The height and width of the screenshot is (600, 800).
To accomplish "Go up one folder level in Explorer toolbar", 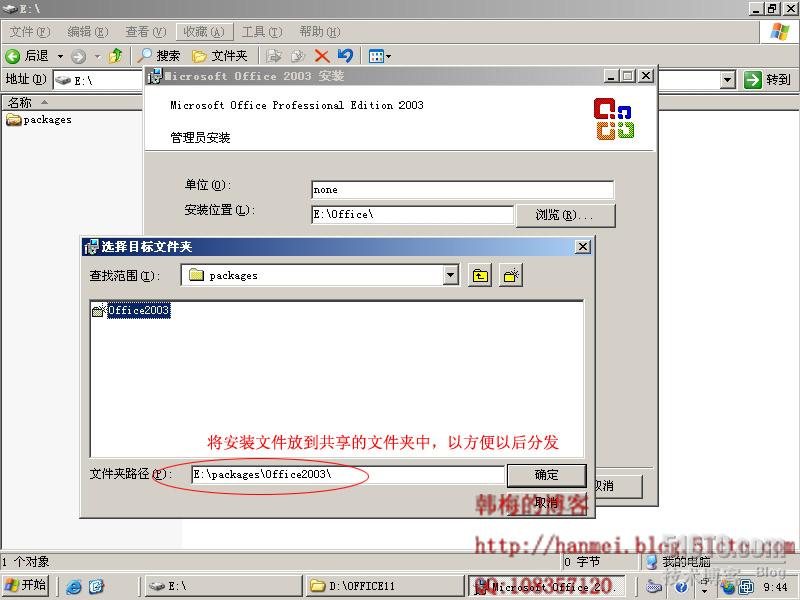I will (116, 56).
